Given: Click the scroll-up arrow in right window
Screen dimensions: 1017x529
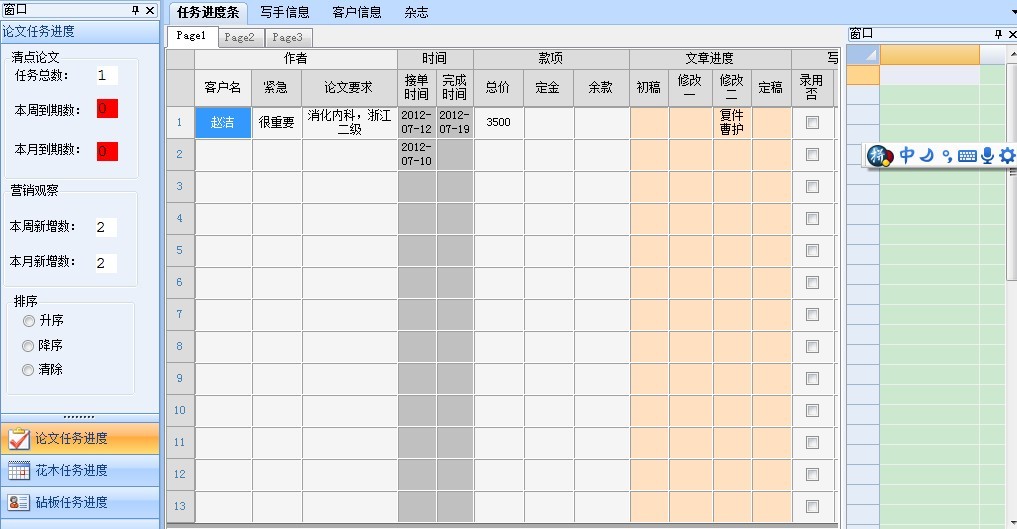Looking at the screenshot, I should pos(1013,54).
